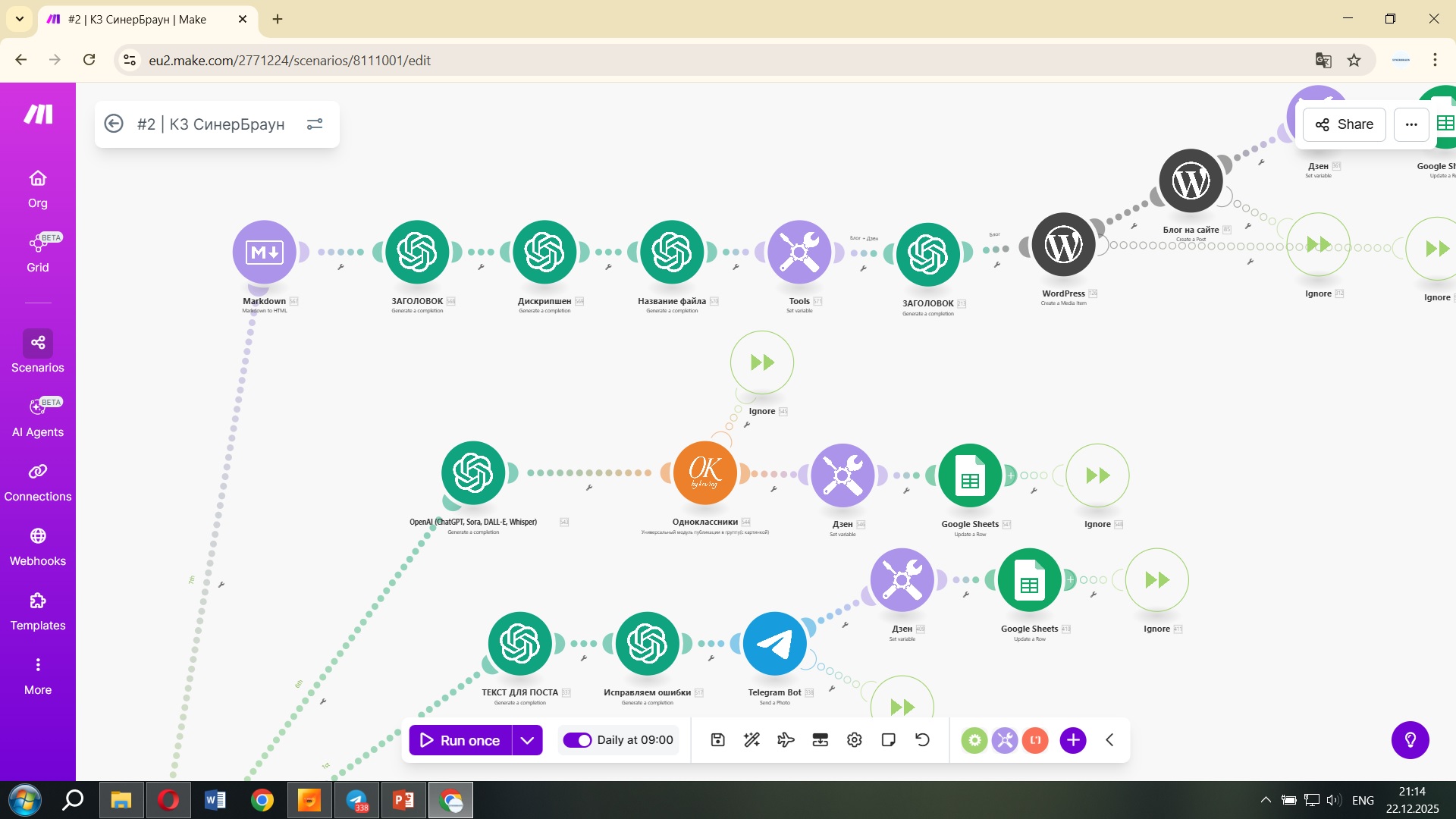Open scenario settings gear in bottom toolbar
This screenshot has height=819, width=1456.
tap(855, 740)
